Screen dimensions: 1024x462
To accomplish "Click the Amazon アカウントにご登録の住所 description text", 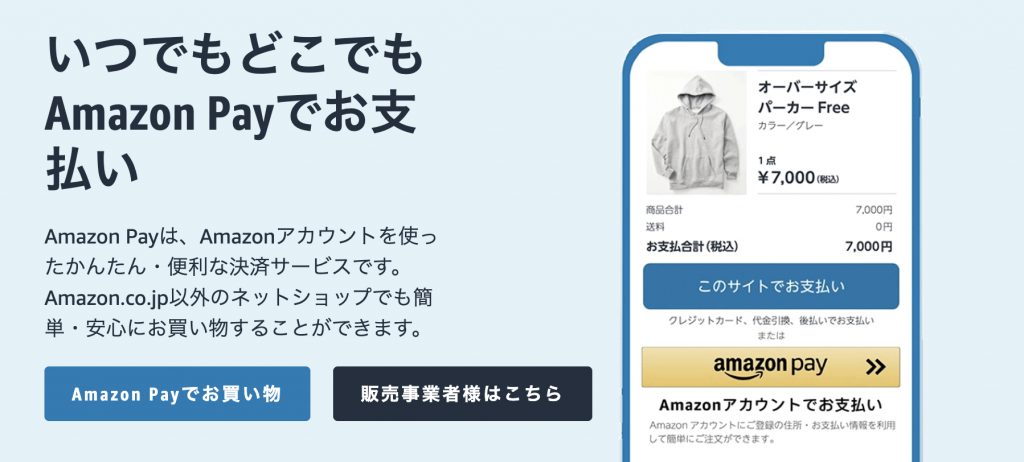I will coord(771,432).
